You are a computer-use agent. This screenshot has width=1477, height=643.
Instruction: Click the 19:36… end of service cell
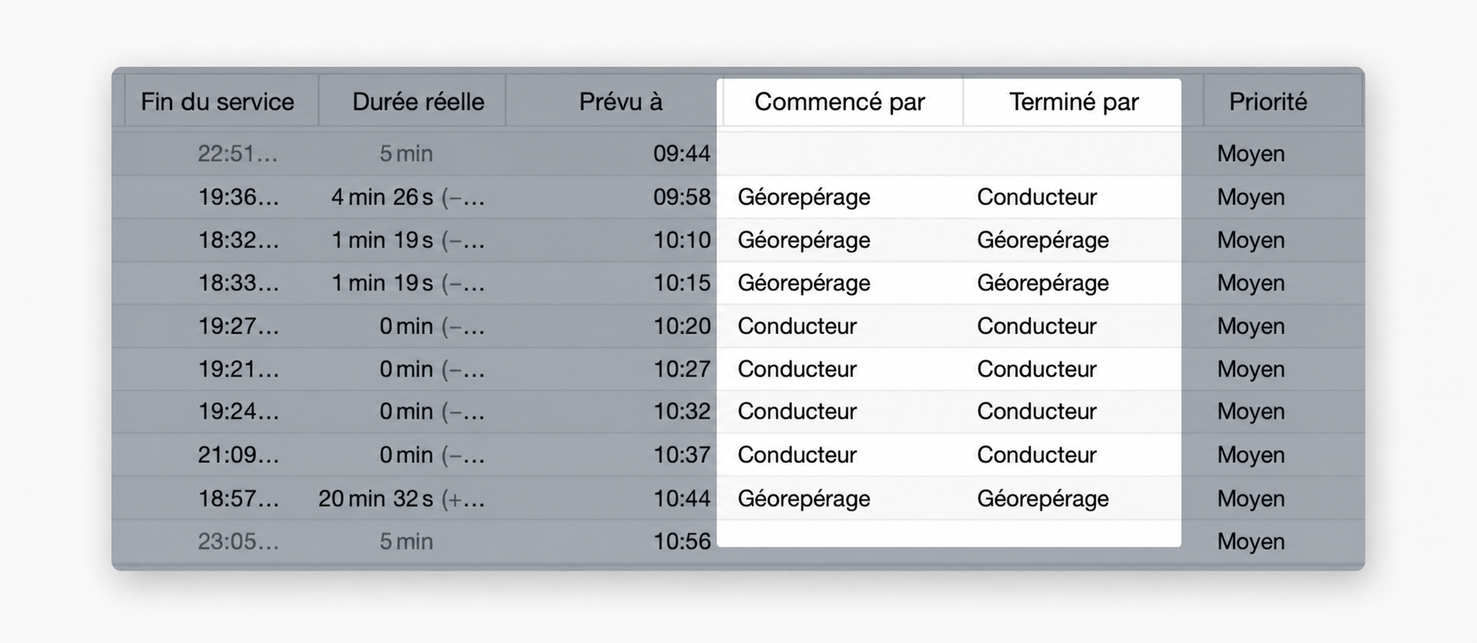coord(239,197)
